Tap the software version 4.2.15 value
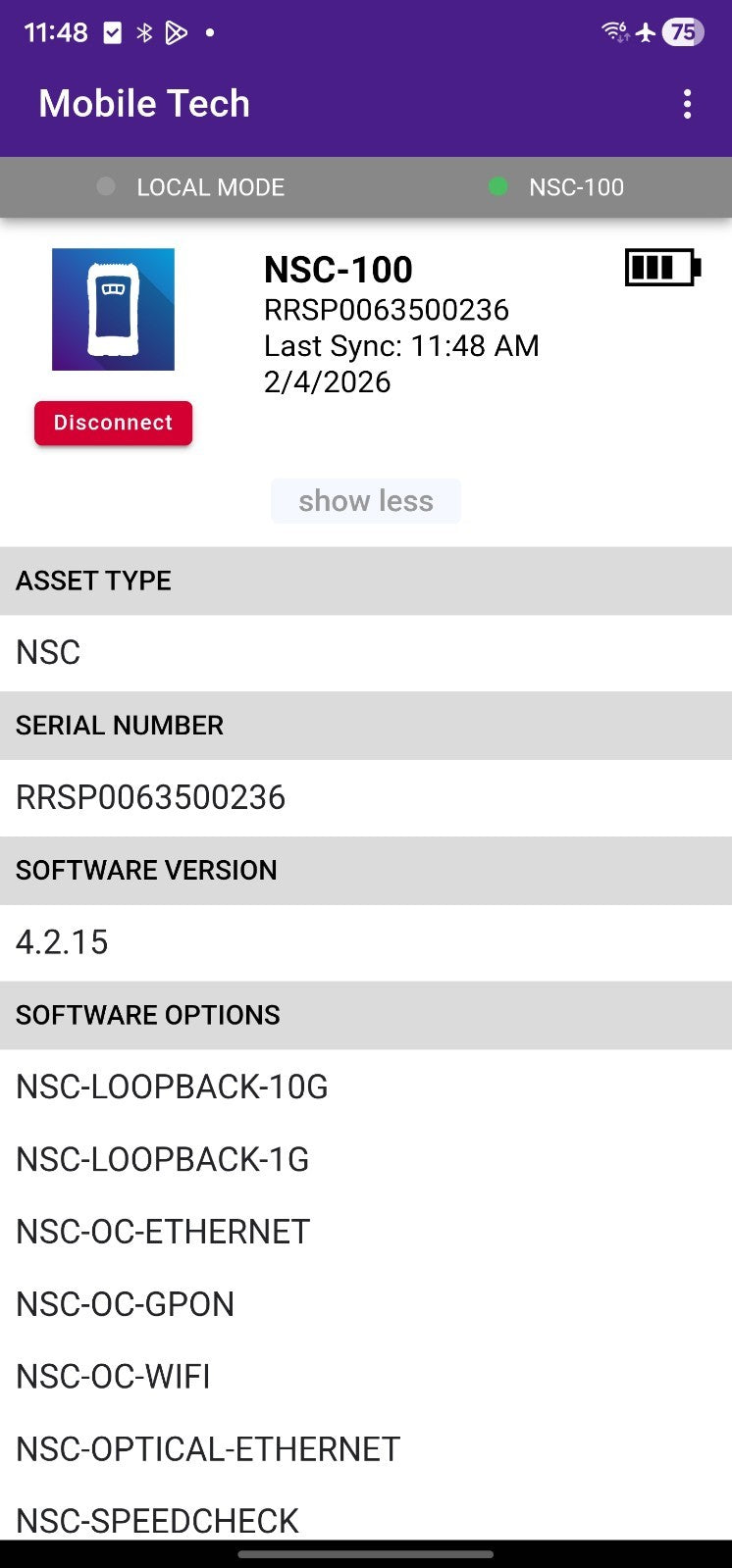The height and width of the screenshot is (1568, 732). point(62,942)
